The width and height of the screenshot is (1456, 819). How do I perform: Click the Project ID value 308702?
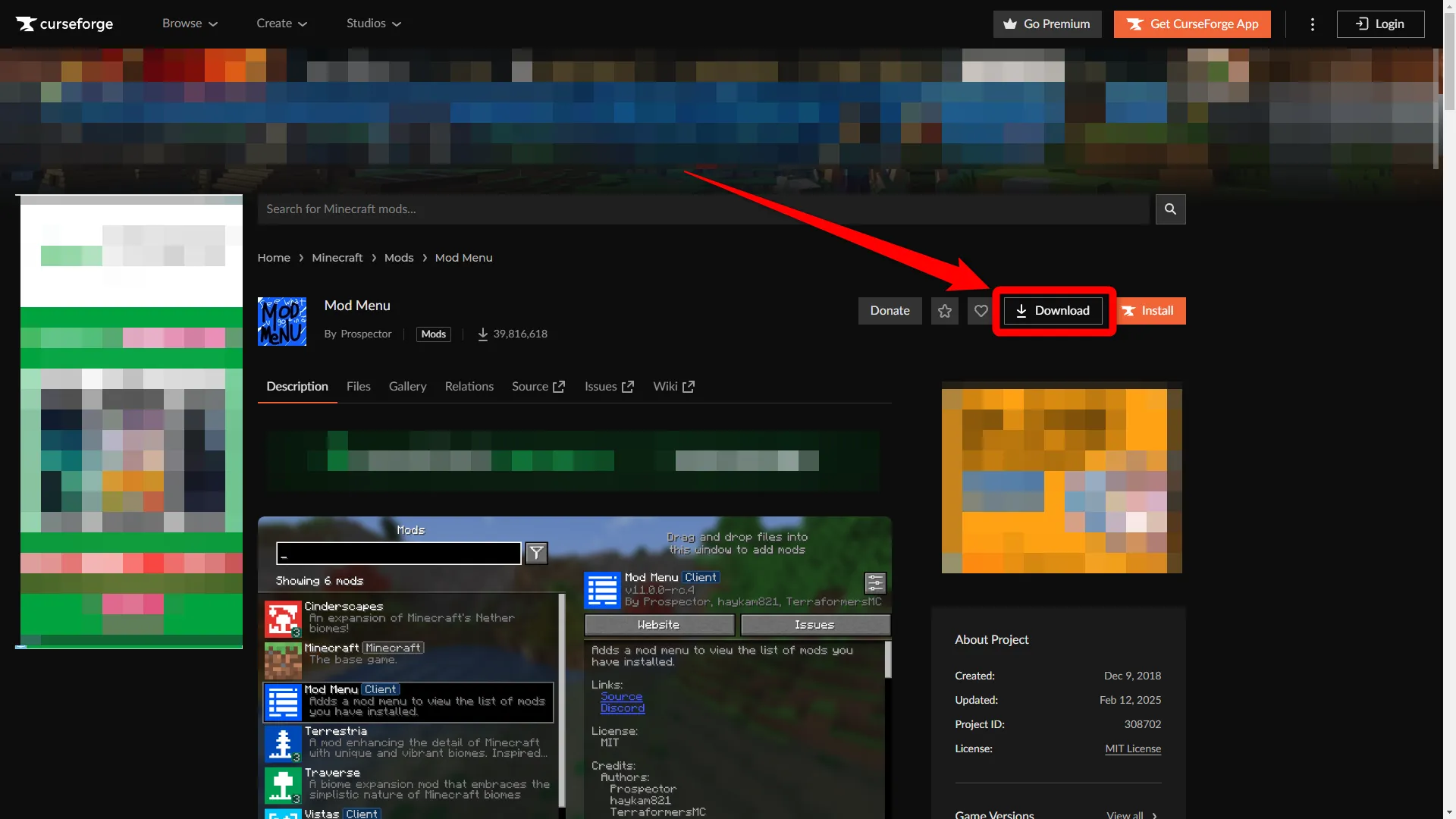pyautogui.click(x=1143, y=725)
